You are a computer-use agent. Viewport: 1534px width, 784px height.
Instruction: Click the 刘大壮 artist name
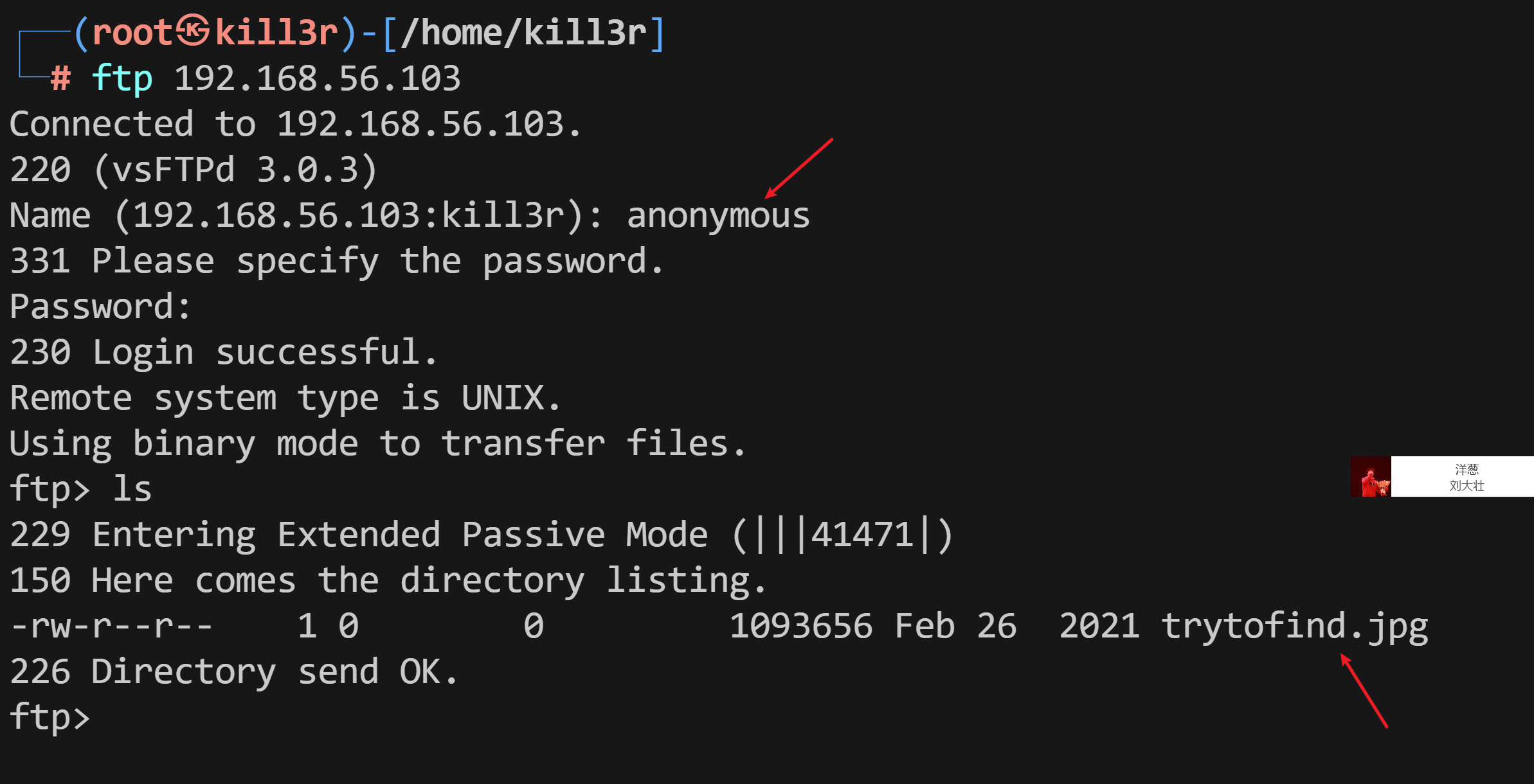pyautogui.click(x=1466, y=486)
